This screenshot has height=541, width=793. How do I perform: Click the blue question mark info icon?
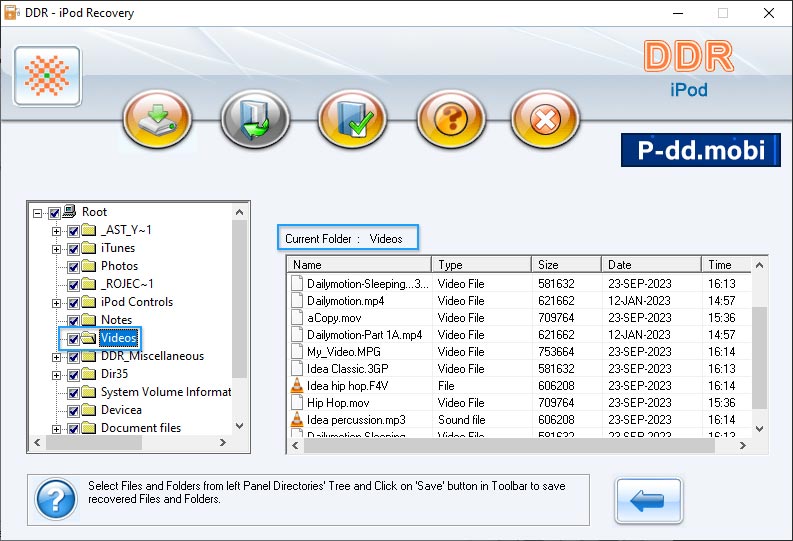(56, 499)
